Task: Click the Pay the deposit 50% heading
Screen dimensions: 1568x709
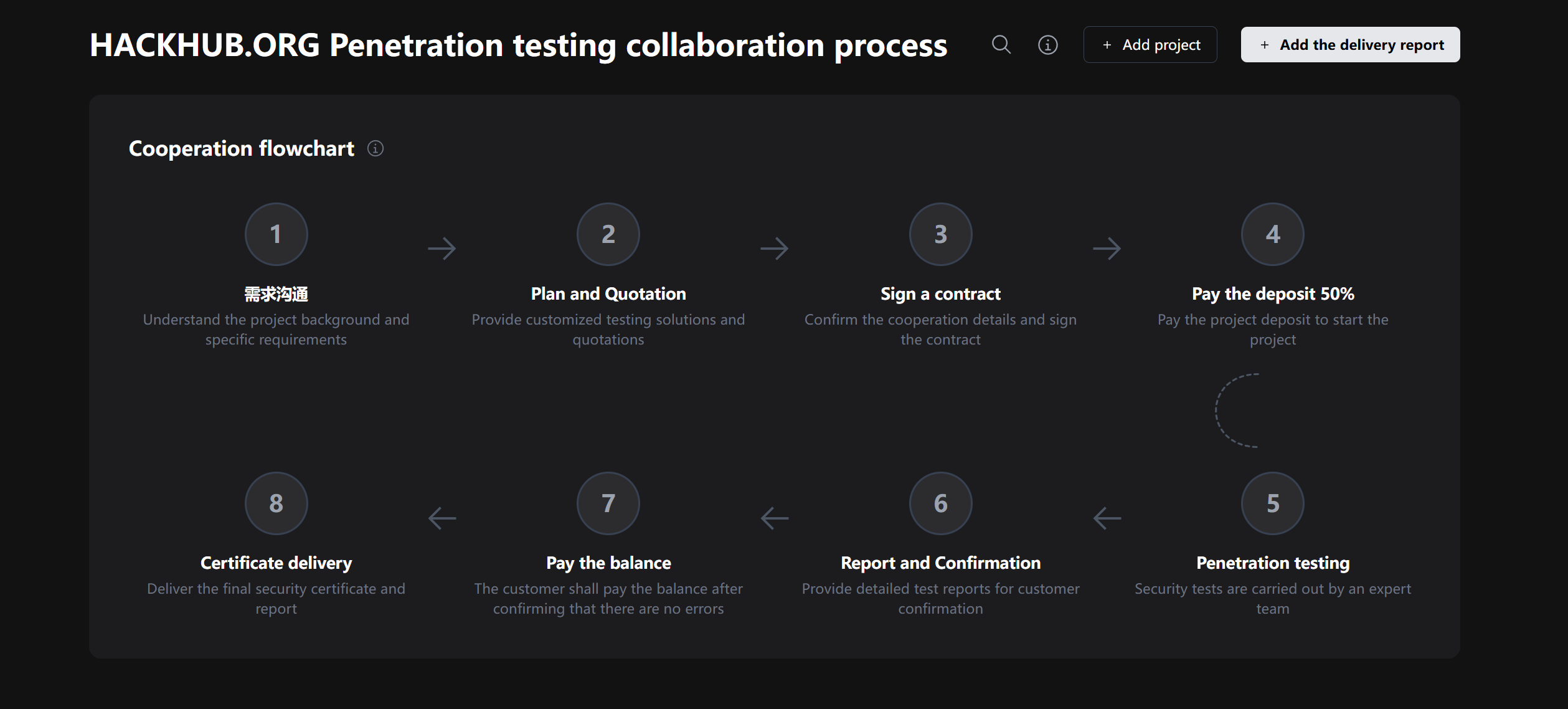Action: [1272, 293]
